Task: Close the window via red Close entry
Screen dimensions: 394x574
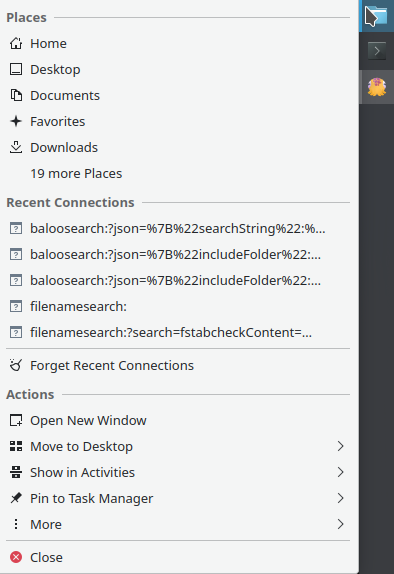Action: click(x=178, y=557)
